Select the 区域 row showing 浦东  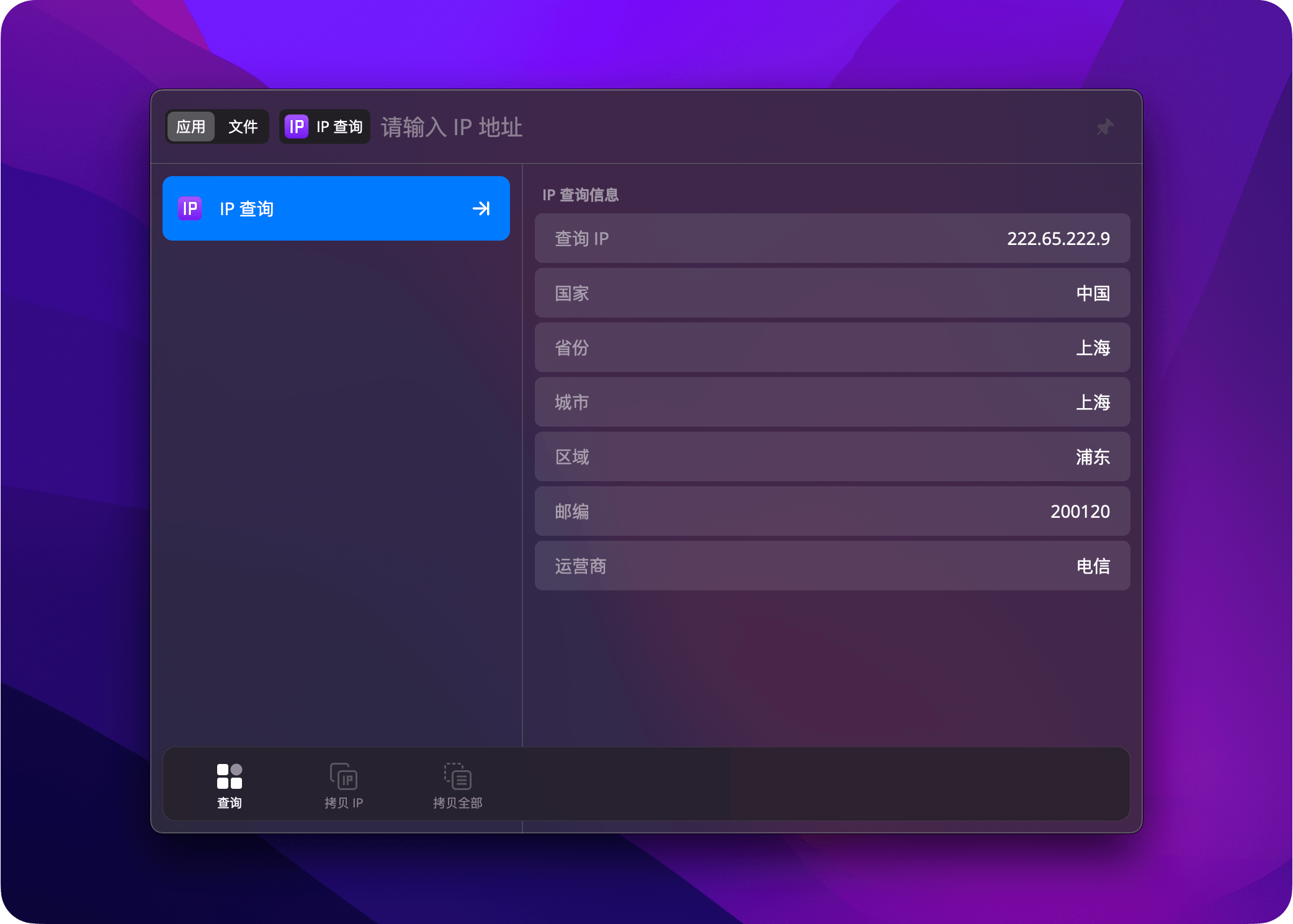(x=832, y=457)
